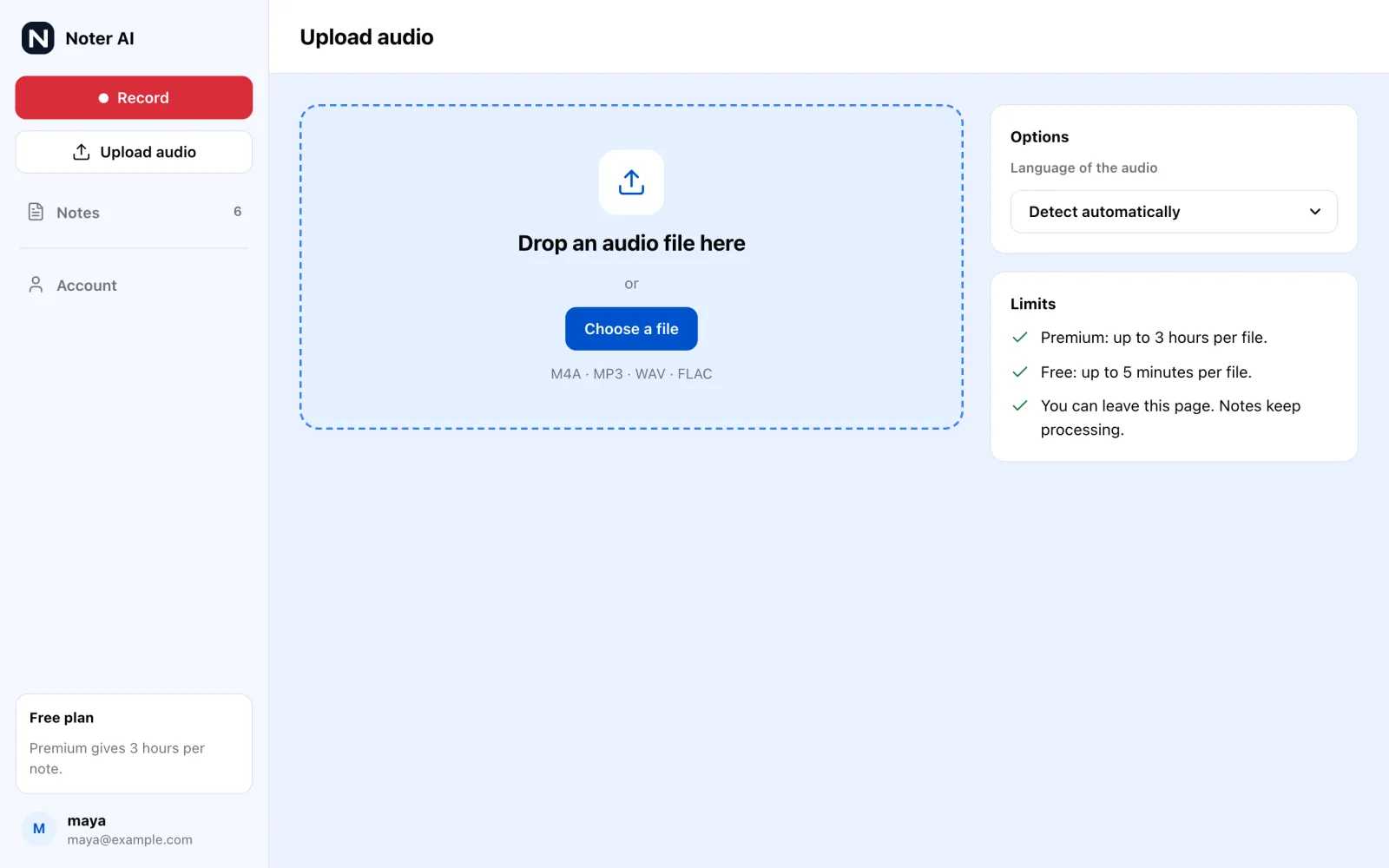Open the Account page

tap(134, 285)
